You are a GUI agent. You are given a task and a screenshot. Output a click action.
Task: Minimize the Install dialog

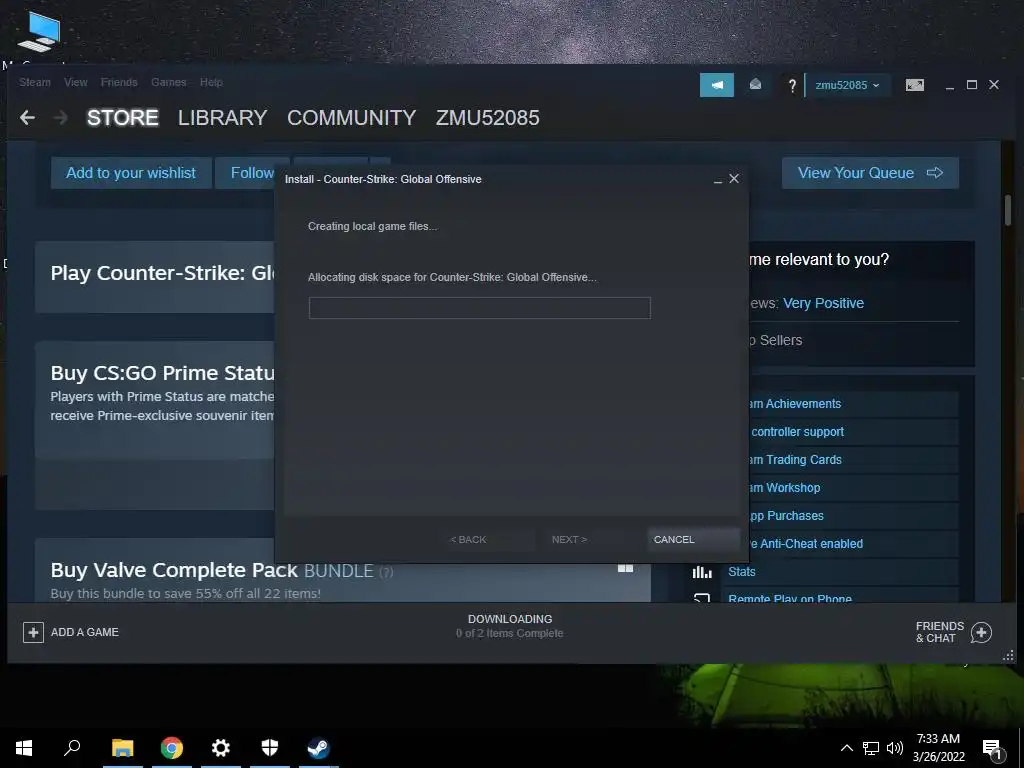coord(718,180)
